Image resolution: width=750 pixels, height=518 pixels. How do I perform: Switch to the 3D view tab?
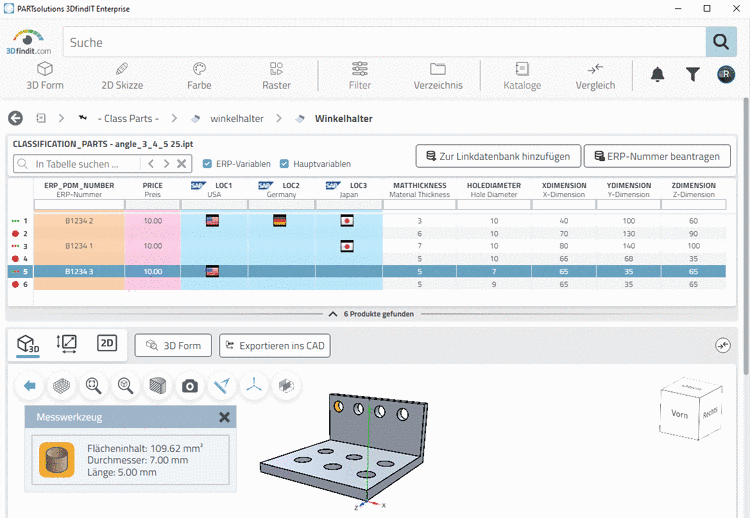pos(28,343)
